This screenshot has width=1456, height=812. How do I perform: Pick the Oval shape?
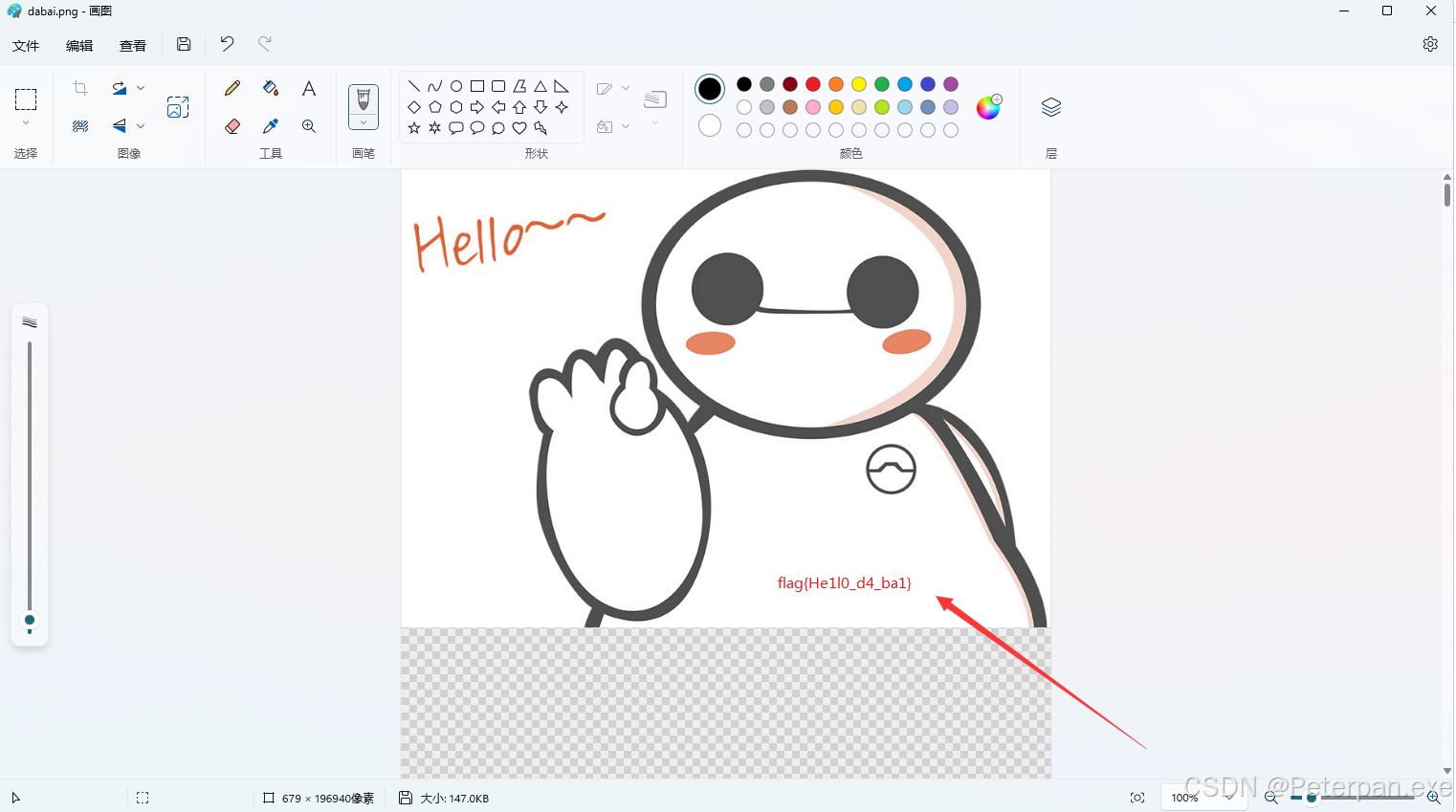coord(456,86)
